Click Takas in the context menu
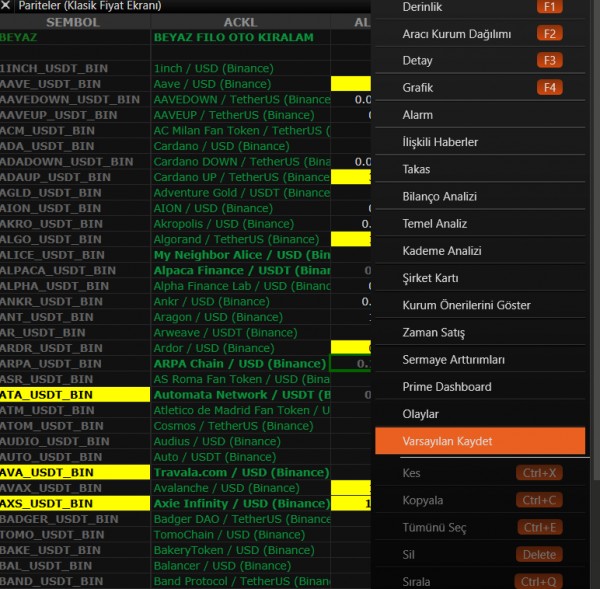Viewport: 600px width, 589px height. pyautogui.click(x=480, y=170)
